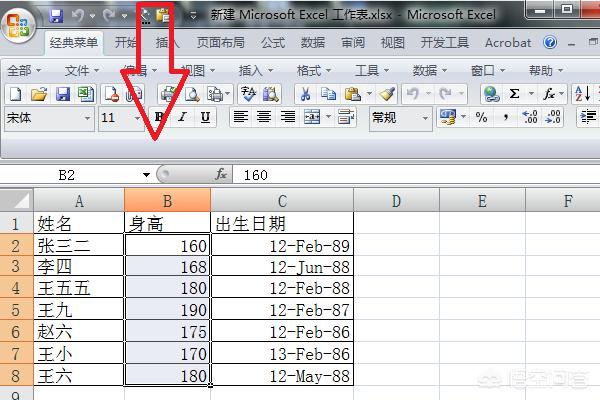This screenshot has width=600, height=400.
Task: Open the 宋体 font name dropdown
Action: (x=88, y=118)
